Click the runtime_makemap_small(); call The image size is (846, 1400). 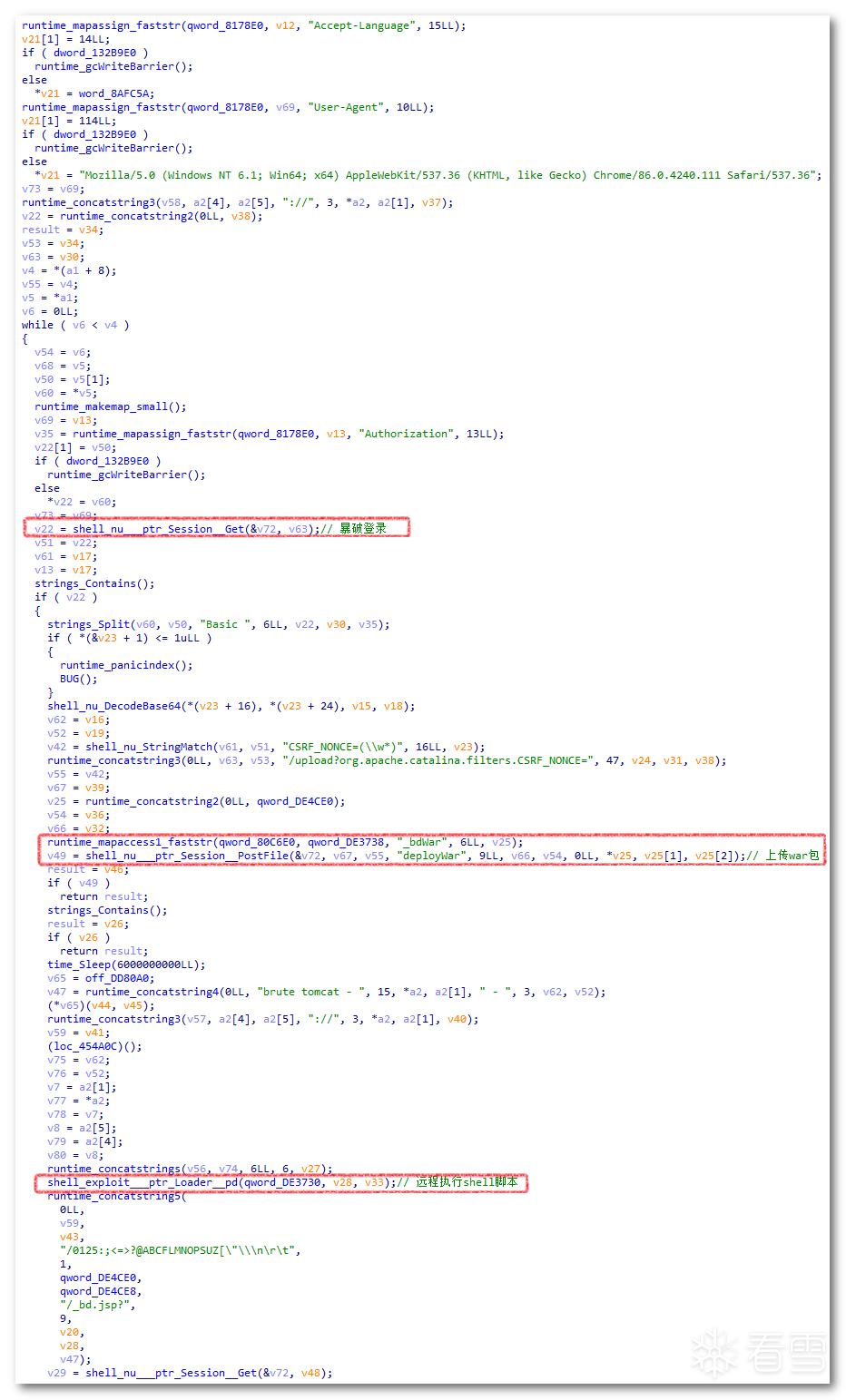click(111, 406)
